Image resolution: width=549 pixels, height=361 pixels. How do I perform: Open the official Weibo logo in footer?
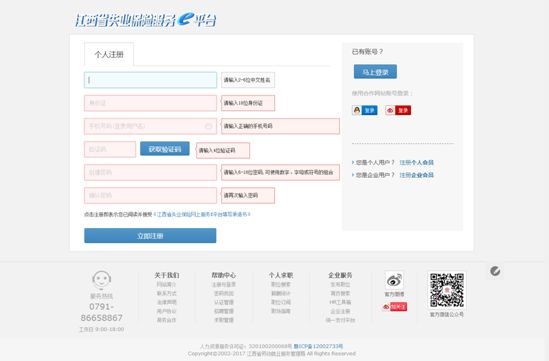[394, 280]
